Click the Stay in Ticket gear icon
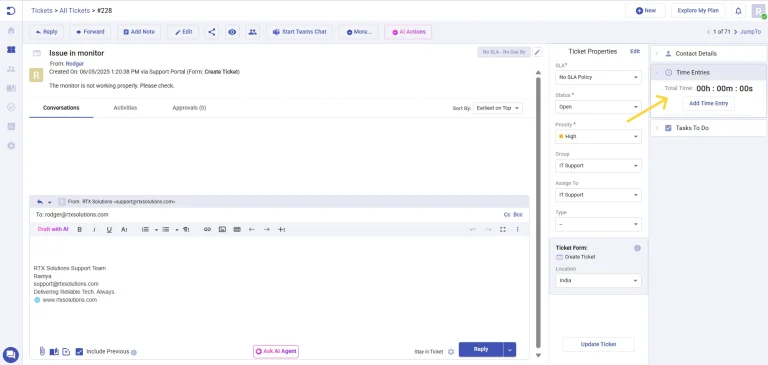 [x=451, y=352]
